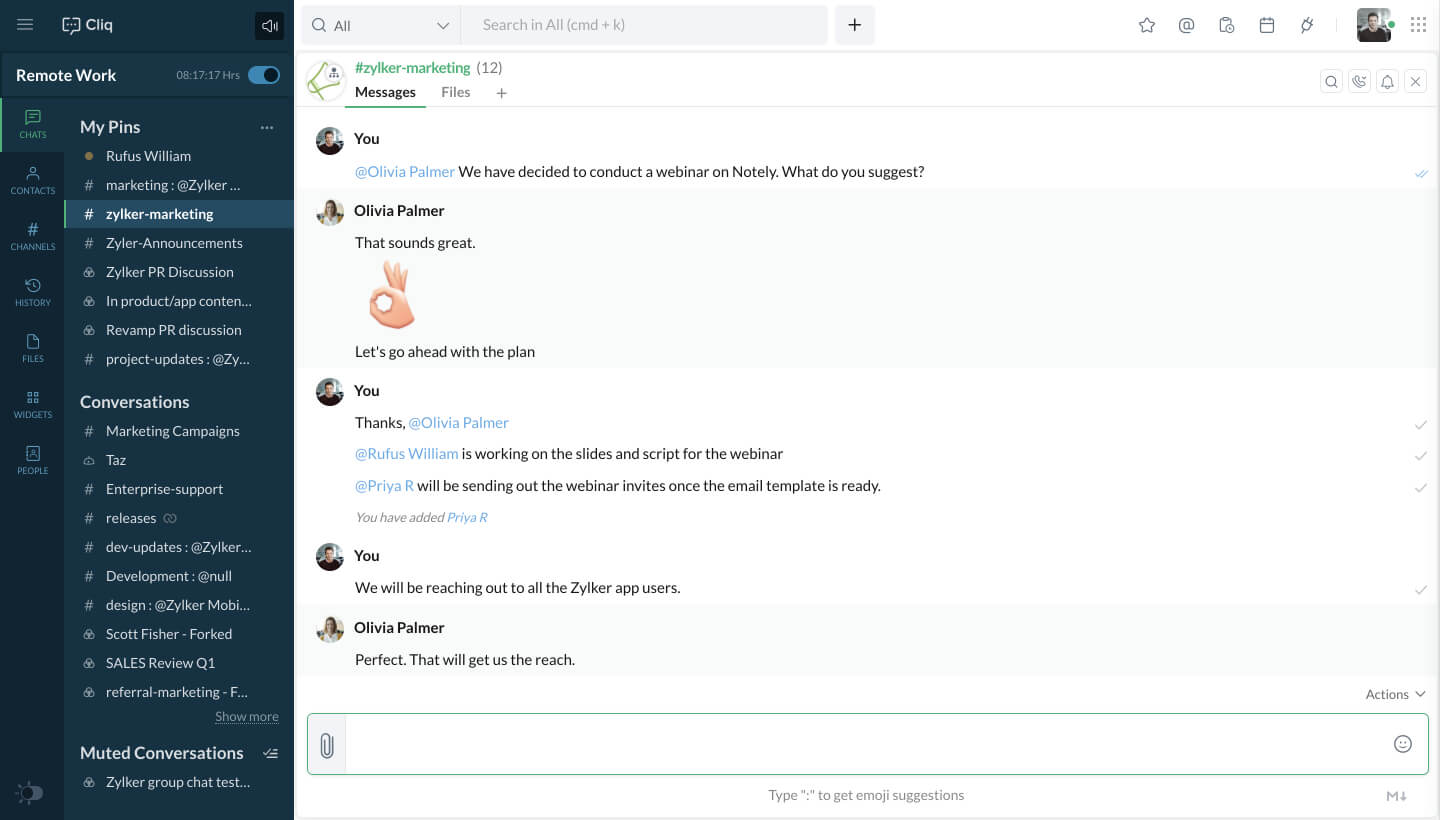Click @Olivia Palmer mention in first message
The height and width of the screenshot is (820, 1440).
(x=405, y=172)
